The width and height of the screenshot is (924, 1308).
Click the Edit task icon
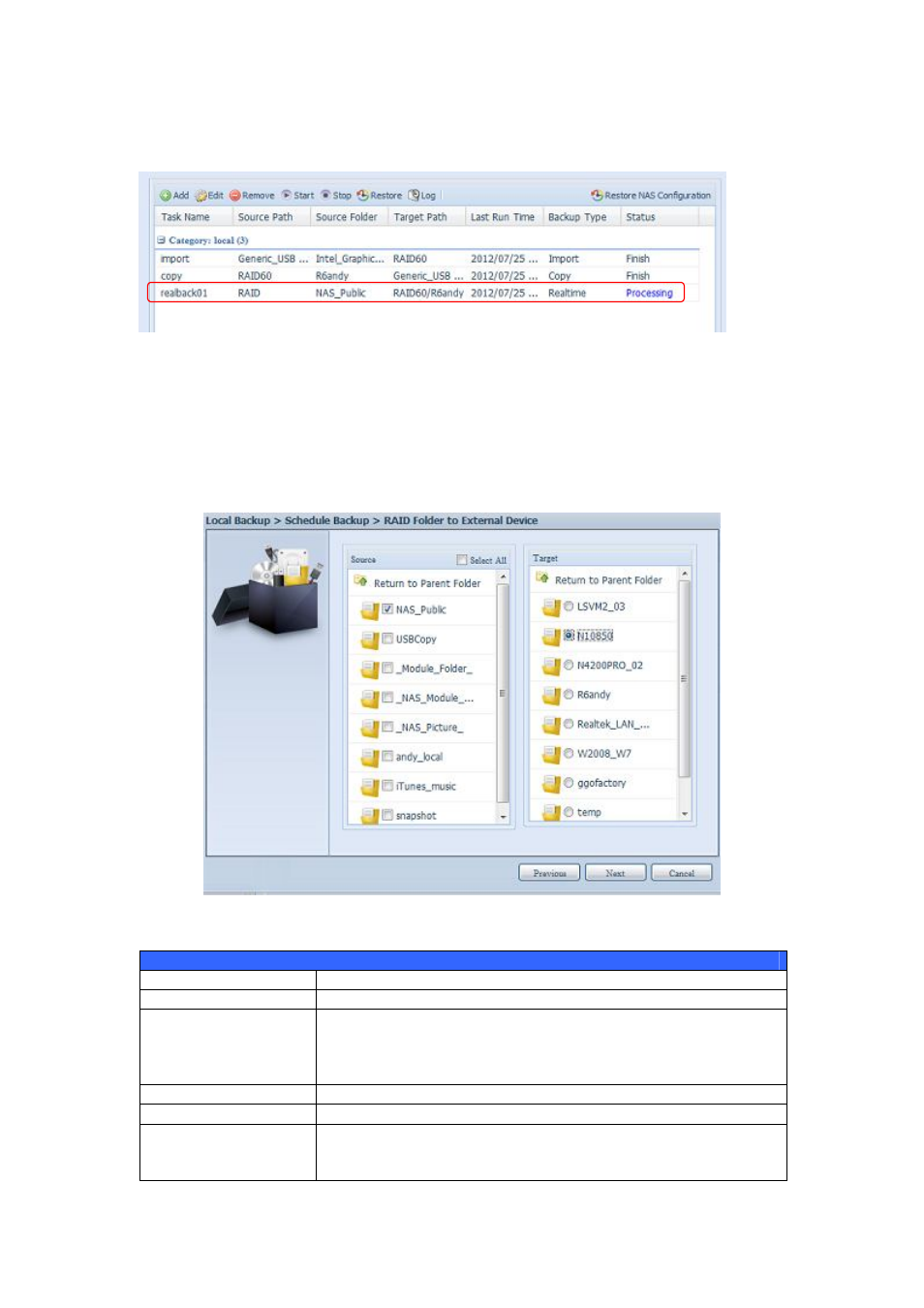point(201,196)
